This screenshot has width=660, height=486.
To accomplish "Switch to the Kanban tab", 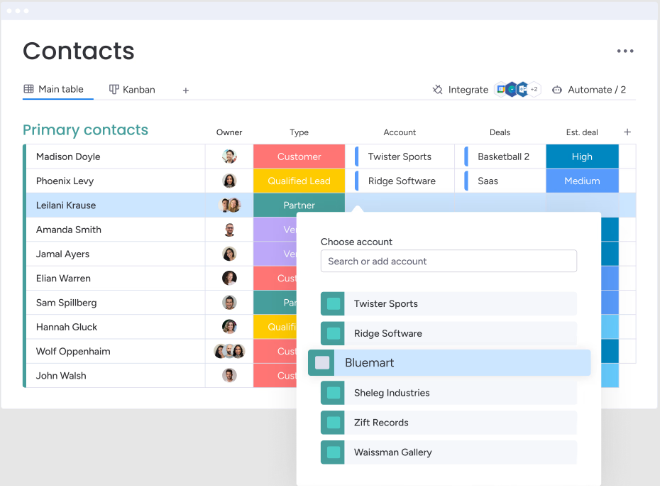I will (132, 90).
